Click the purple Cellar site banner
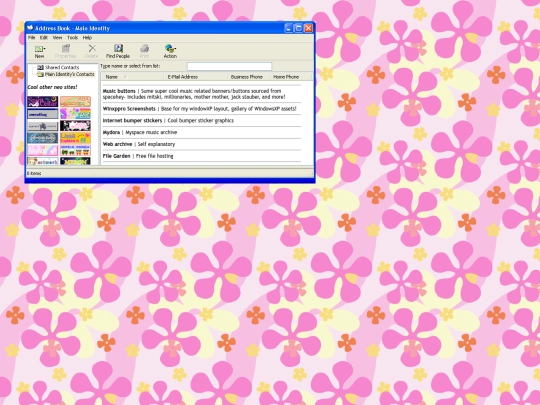The height and width of the screenshot is (405, 540). point(43,102)
